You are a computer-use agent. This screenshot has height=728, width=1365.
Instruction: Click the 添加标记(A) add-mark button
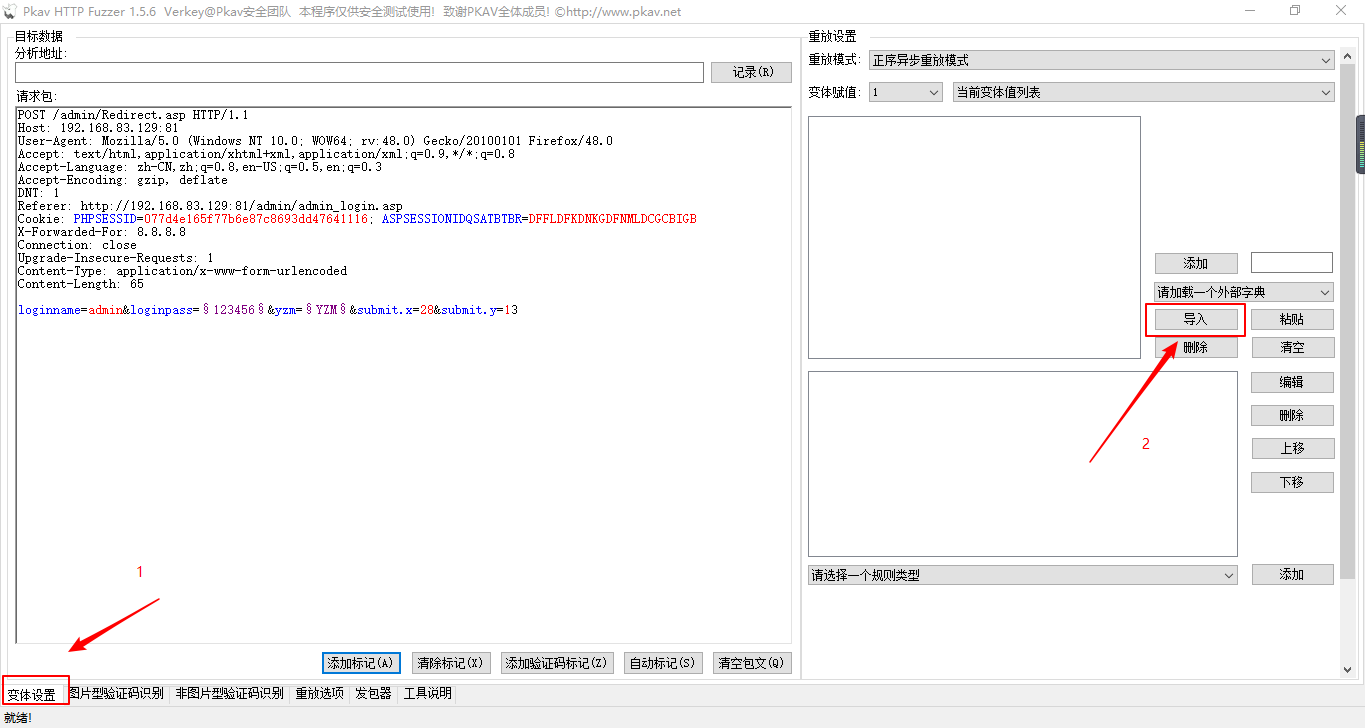361,662
